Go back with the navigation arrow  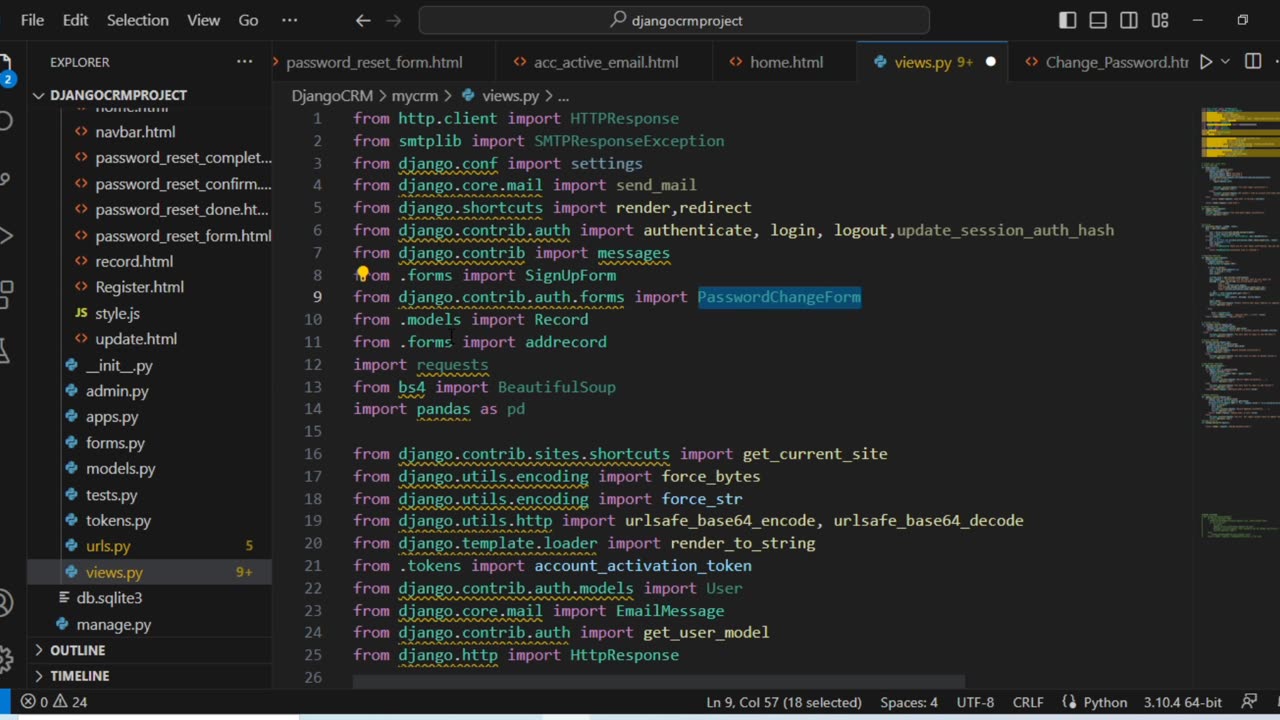pyautogui.click(x=363, y=20)
